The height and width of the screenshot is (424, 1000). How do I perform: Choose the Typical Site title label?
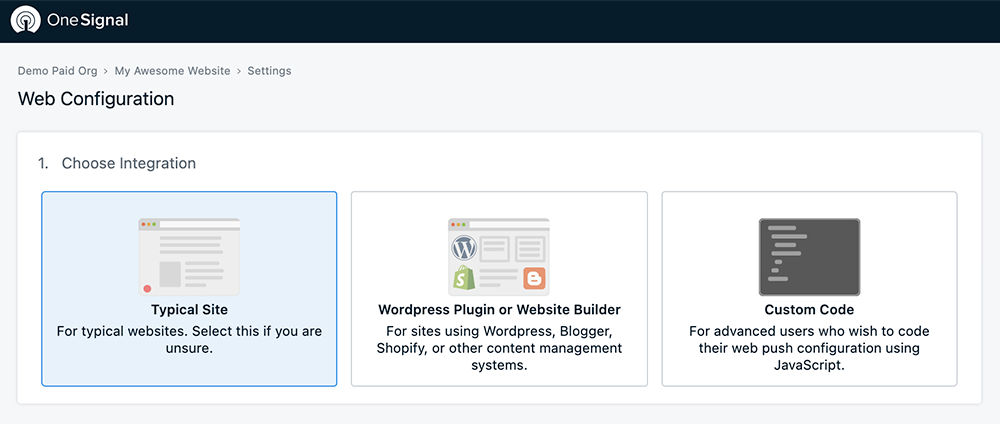tap(189, 310)
